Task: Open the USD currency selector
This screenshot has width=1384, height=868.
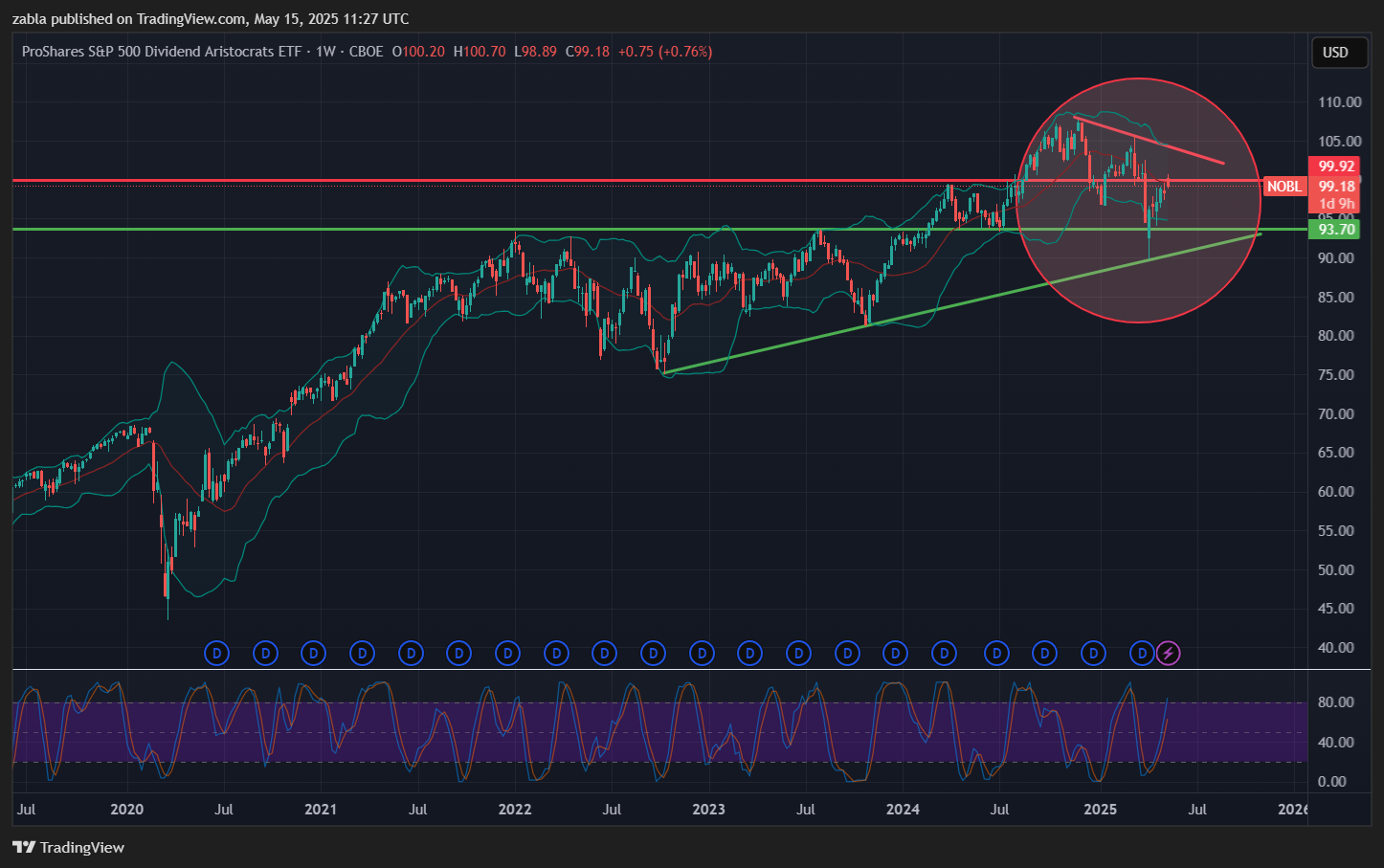Action: click(1335, 53)
